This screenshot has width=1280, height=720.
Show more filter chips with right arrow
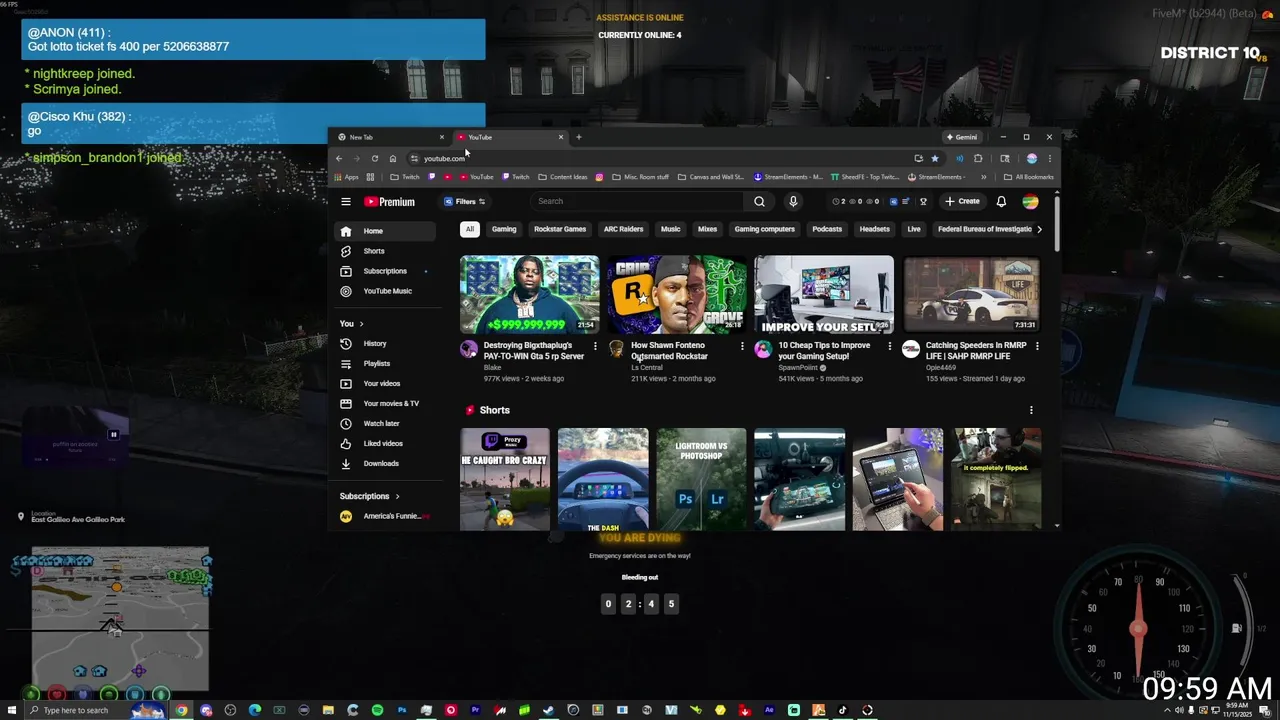pyautogui.click(x=1039, y=229)
